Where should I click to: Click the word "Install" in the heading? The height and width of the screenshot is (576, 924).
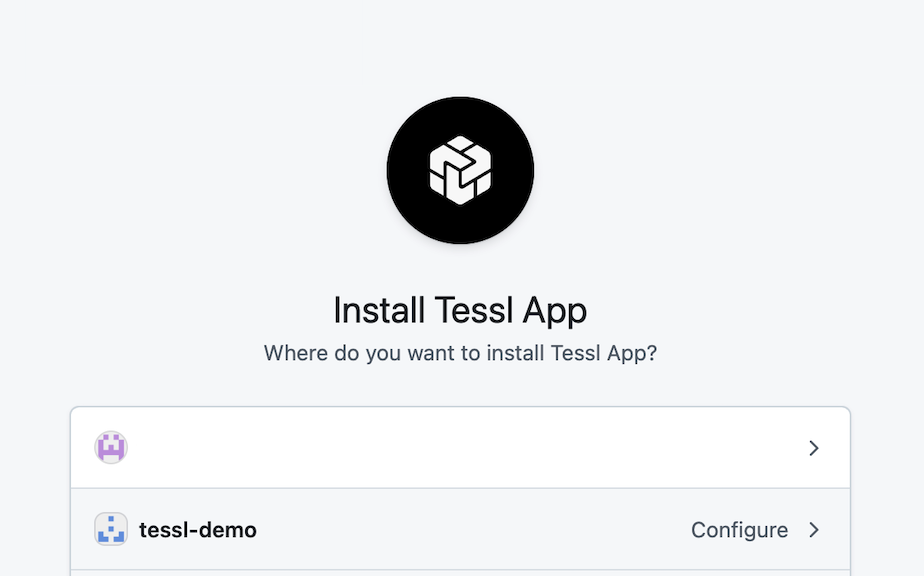379,310
